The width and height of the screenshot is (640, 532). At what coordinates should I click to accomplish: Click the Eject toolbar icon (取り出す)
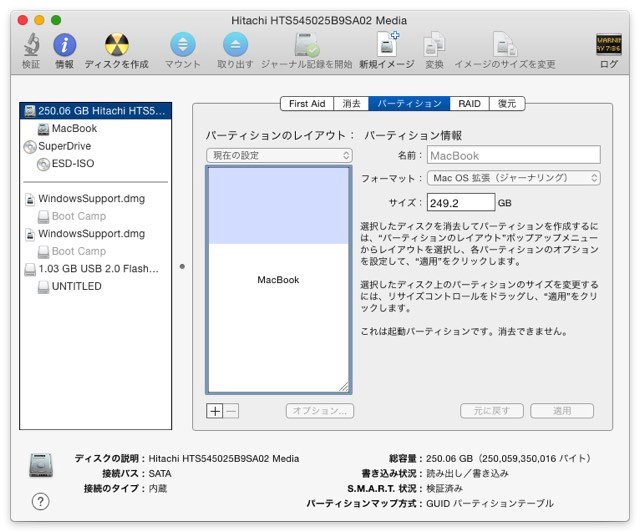point(235,44)
